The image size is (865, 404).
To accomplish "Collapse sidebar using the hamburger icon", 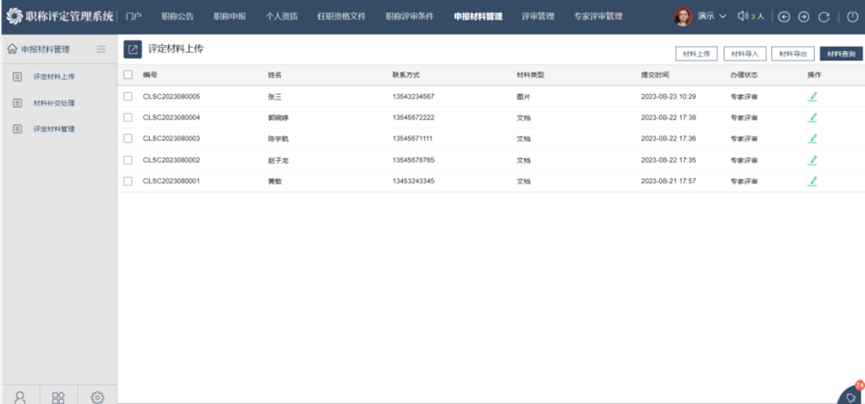I will [101, 49].
